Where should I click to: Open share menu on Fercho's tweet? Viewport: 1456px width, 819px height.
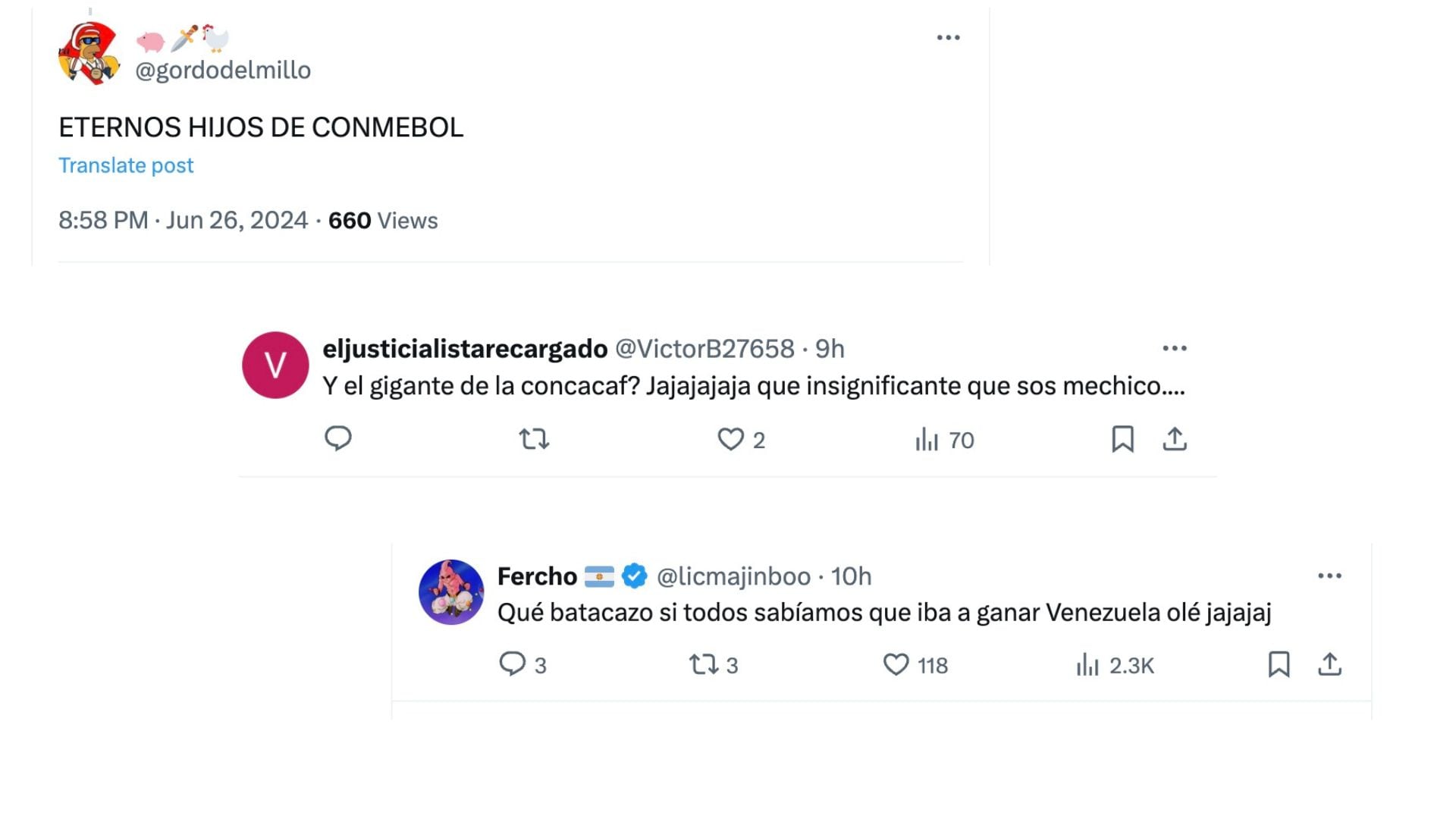(1329, 665)
